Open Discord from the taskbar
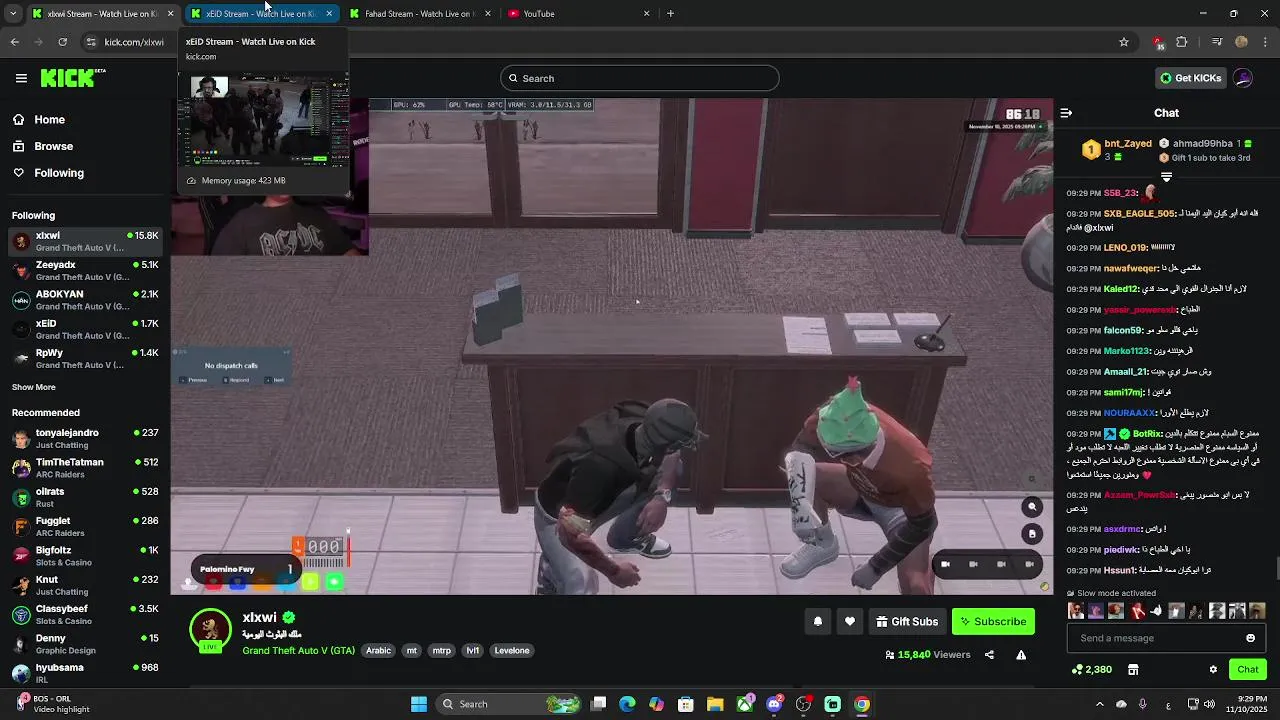The height and width of the screenshot is (720, 1280). pos(774,704)
